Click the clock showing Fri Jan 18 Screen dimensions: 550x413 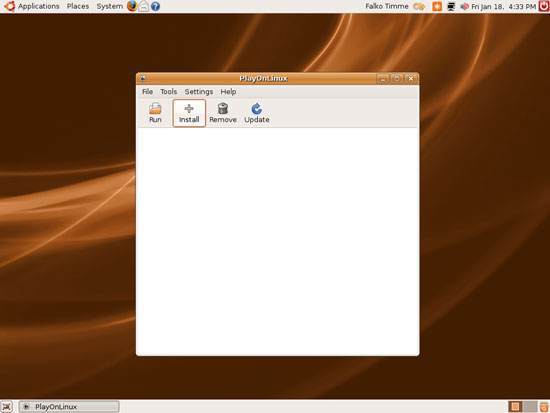pyautogui.click(x=503, y=6)
